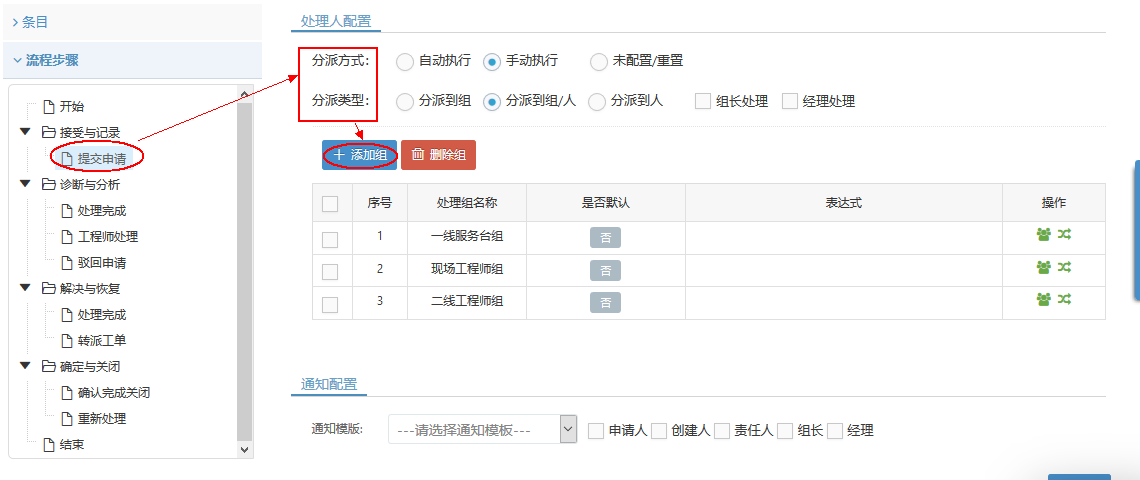Collapse the 诊断与分析 tree node
1140x480 pixels.
pyautogui.click(x=25, y=185)
